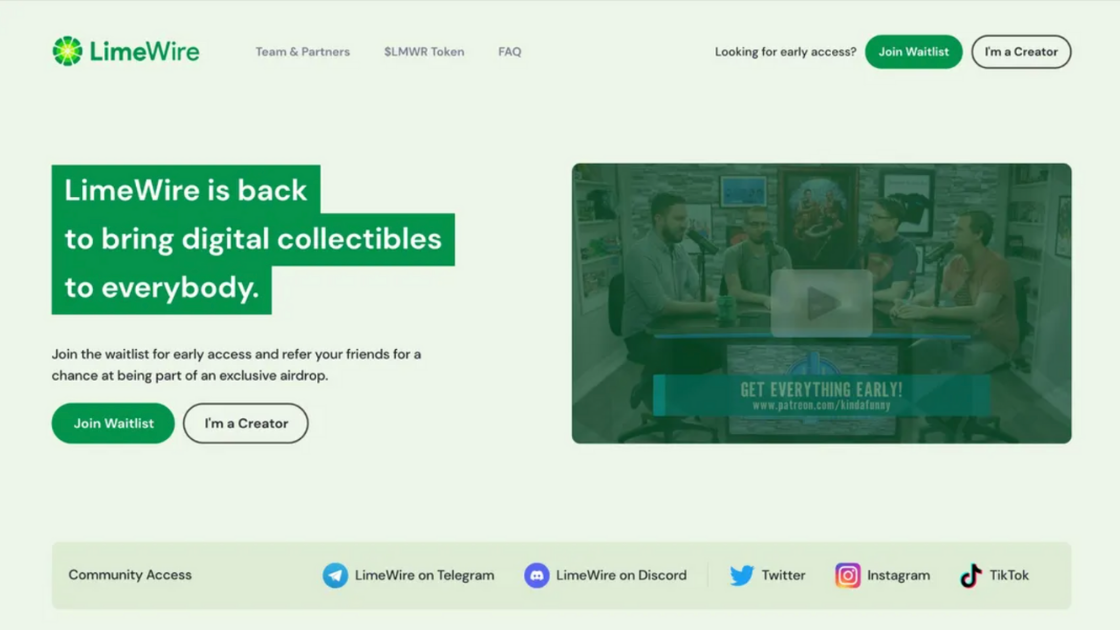Click the 'LimeWire is back' headline

click(186, 190)
